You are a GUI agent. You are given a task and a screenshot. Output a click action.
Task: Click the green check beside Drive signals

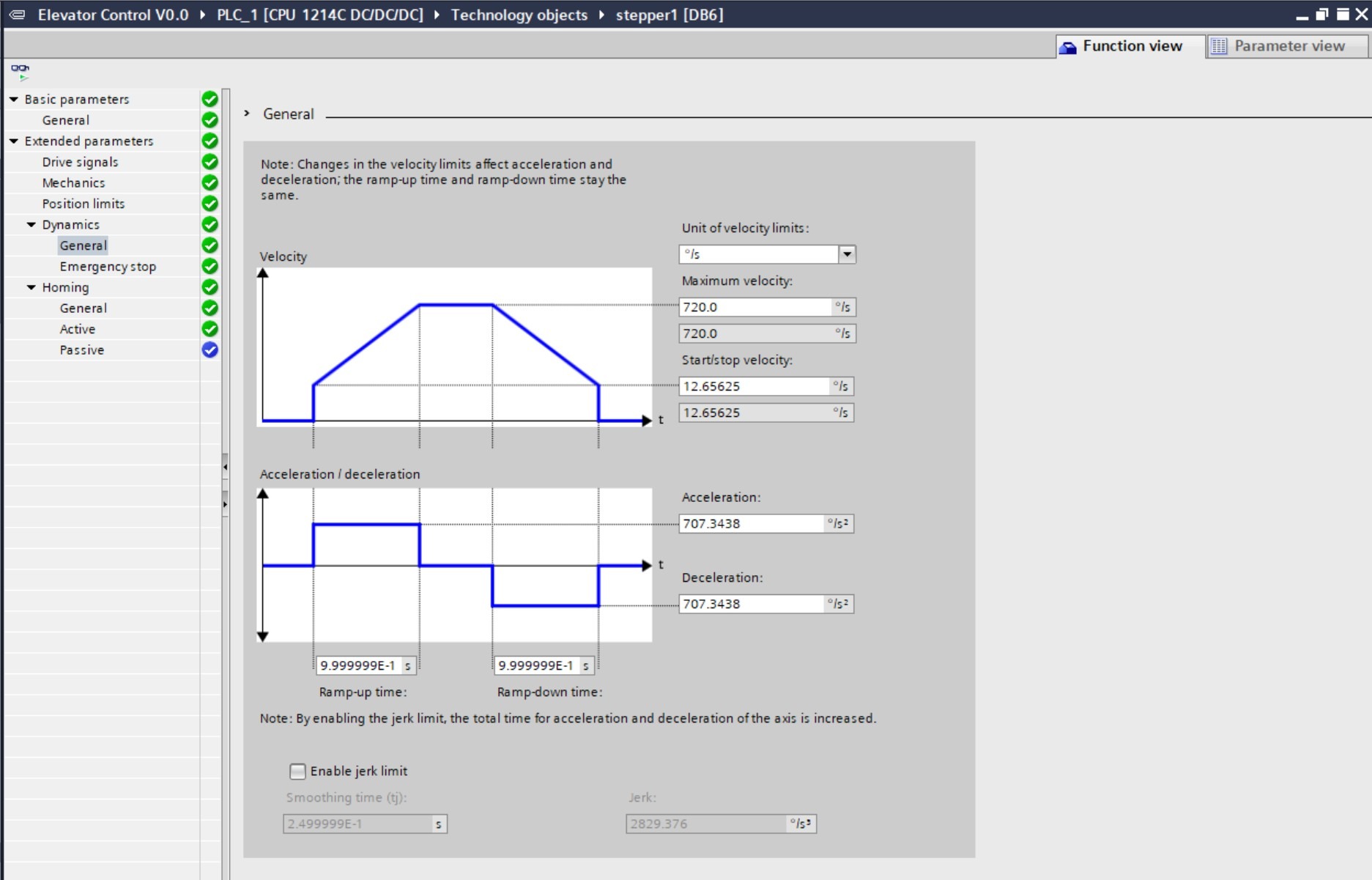209,161
